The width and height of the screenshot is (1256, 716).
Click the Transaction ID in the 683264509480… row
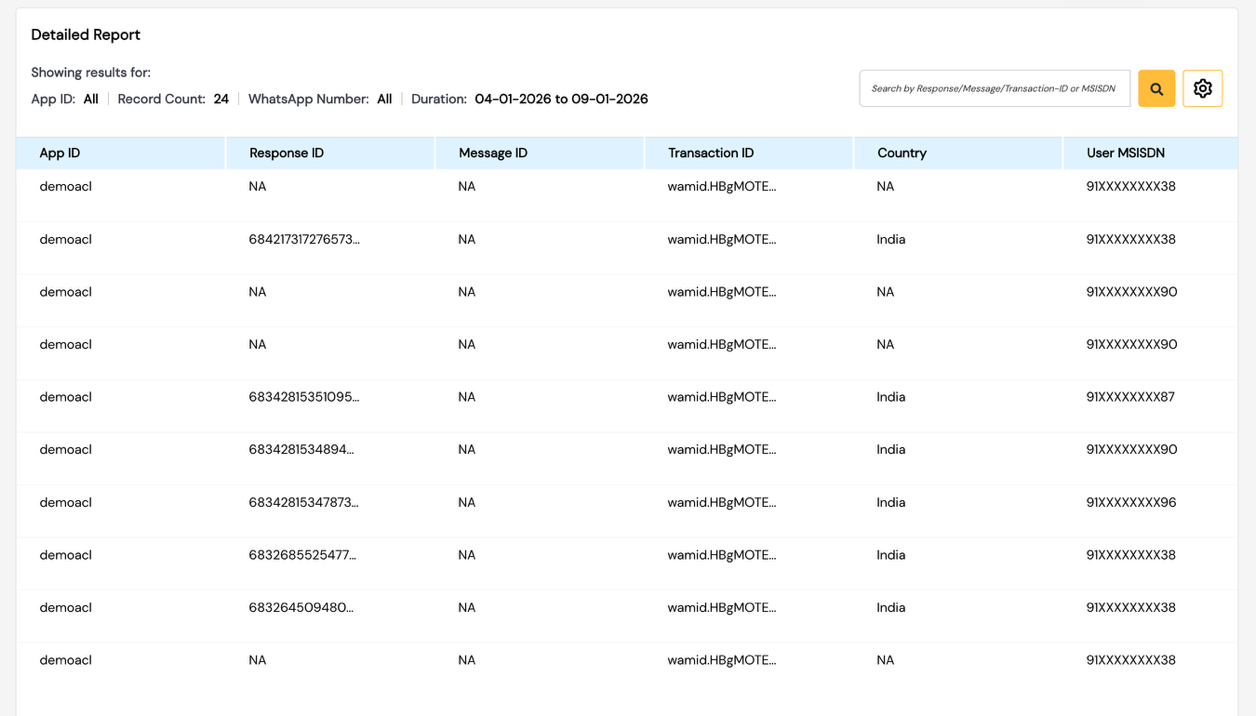[722, 608]
